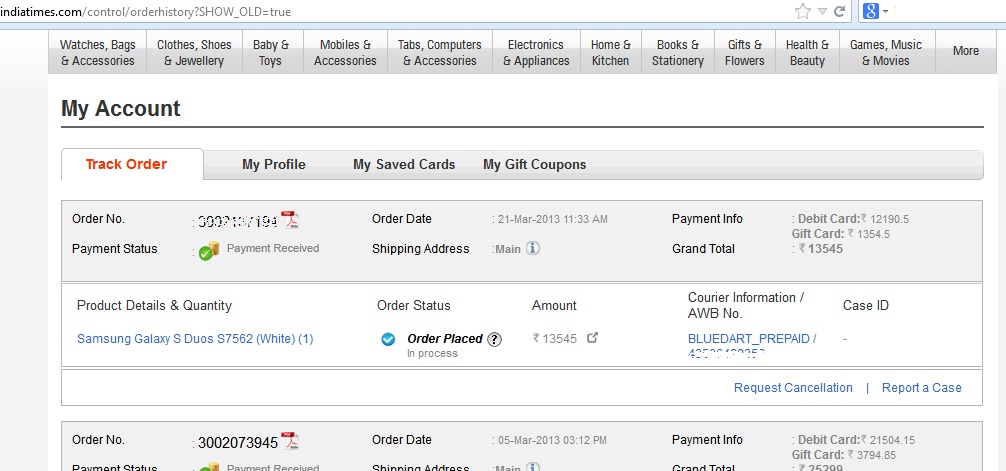This screenshot has height=471, width=1006.
Task: Open external link icon beside amount 13545
Action: coord(592,338)
